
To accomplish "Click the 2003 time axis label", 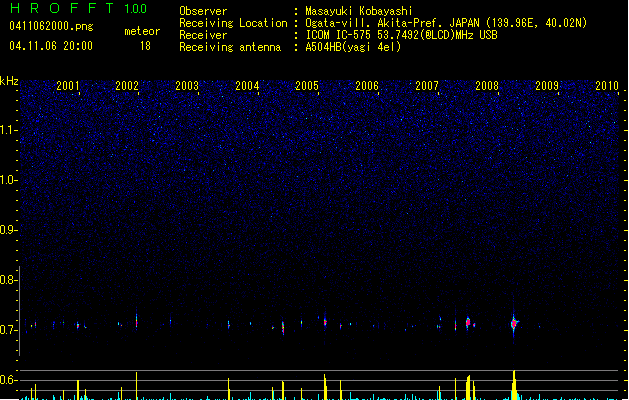I will point(187,86).
